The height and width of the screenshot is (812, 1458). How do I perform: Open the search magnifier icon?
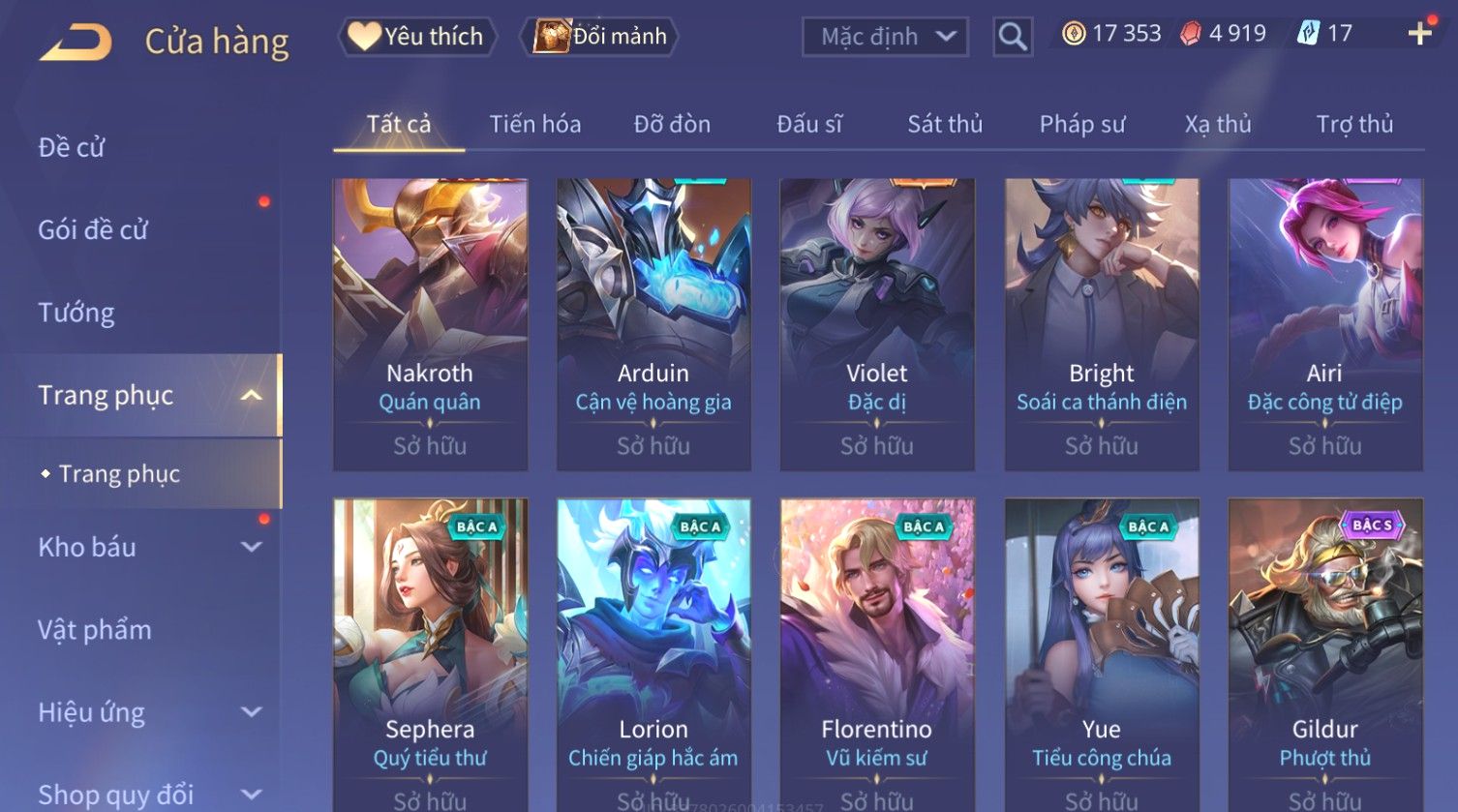tap(1013, 37)
